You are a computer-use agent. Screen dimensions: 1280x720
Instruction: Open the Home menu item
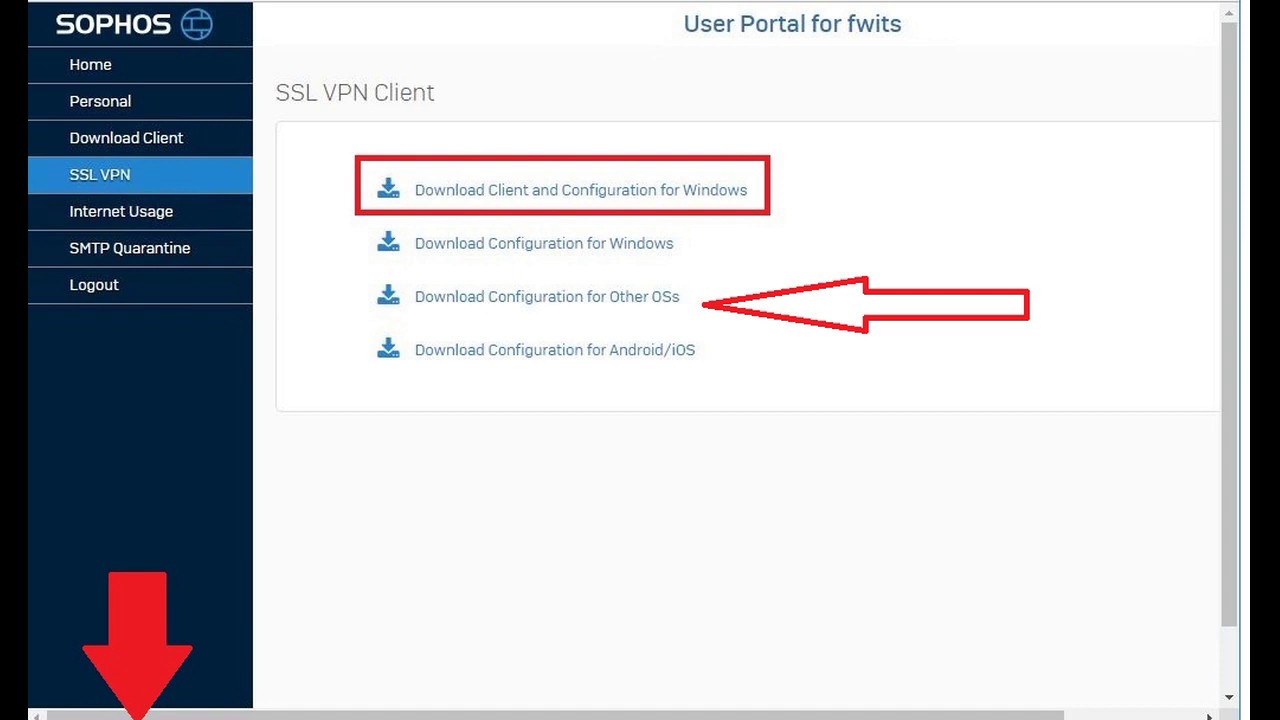point(140,65)
